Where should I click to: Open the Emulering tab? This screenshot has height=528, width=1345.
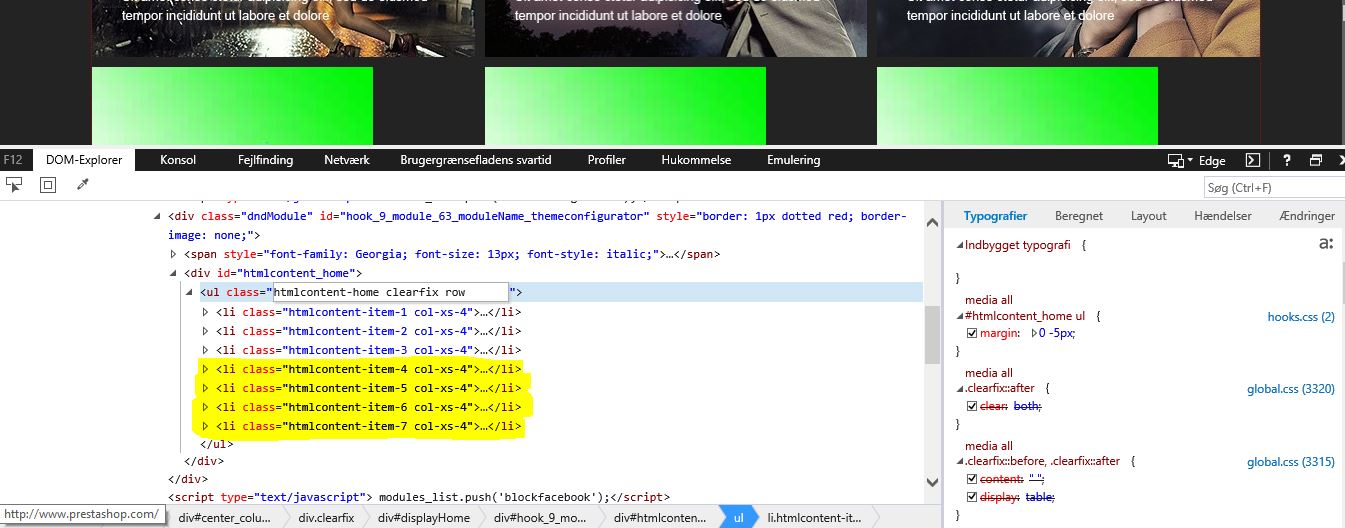[x=794, y=160]
